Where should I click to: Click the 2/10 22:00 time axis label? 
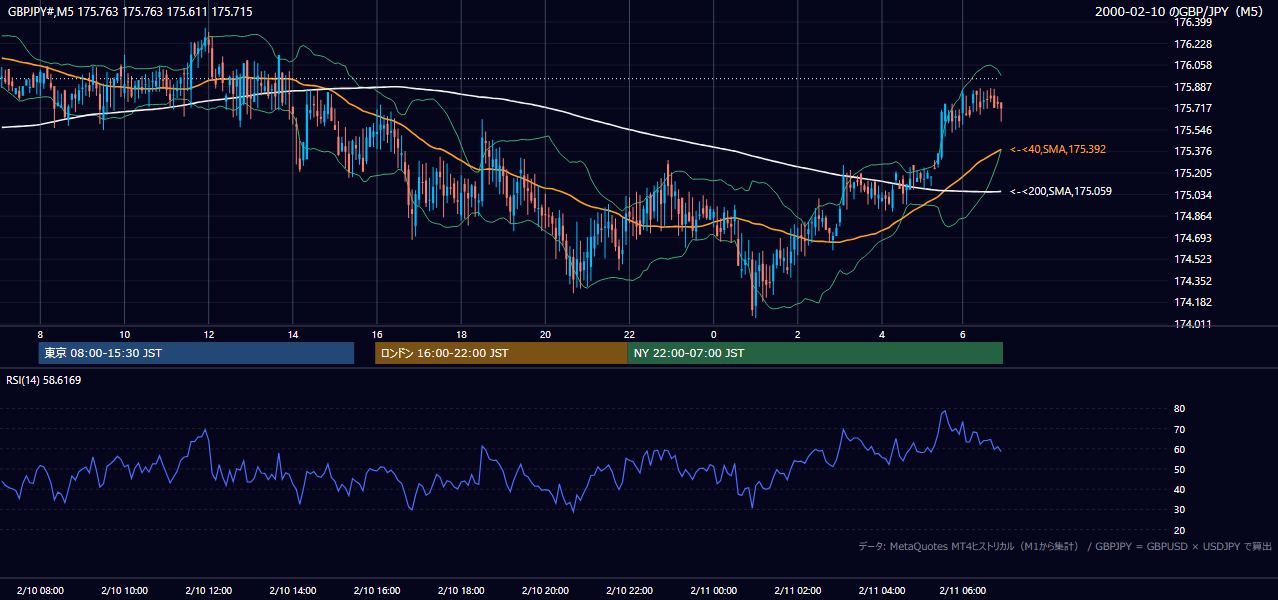click(629, 590)
